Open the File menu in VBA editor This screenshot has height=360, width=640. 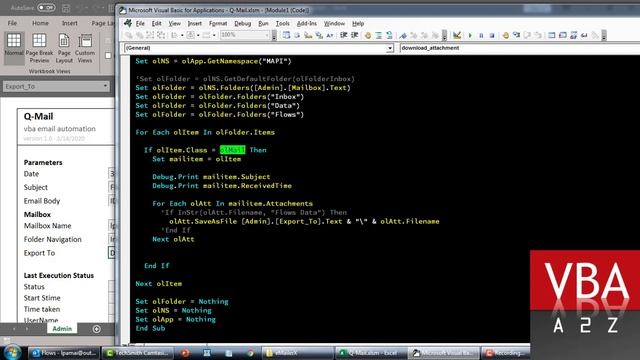pyautogui.click(x=140, y=24)
